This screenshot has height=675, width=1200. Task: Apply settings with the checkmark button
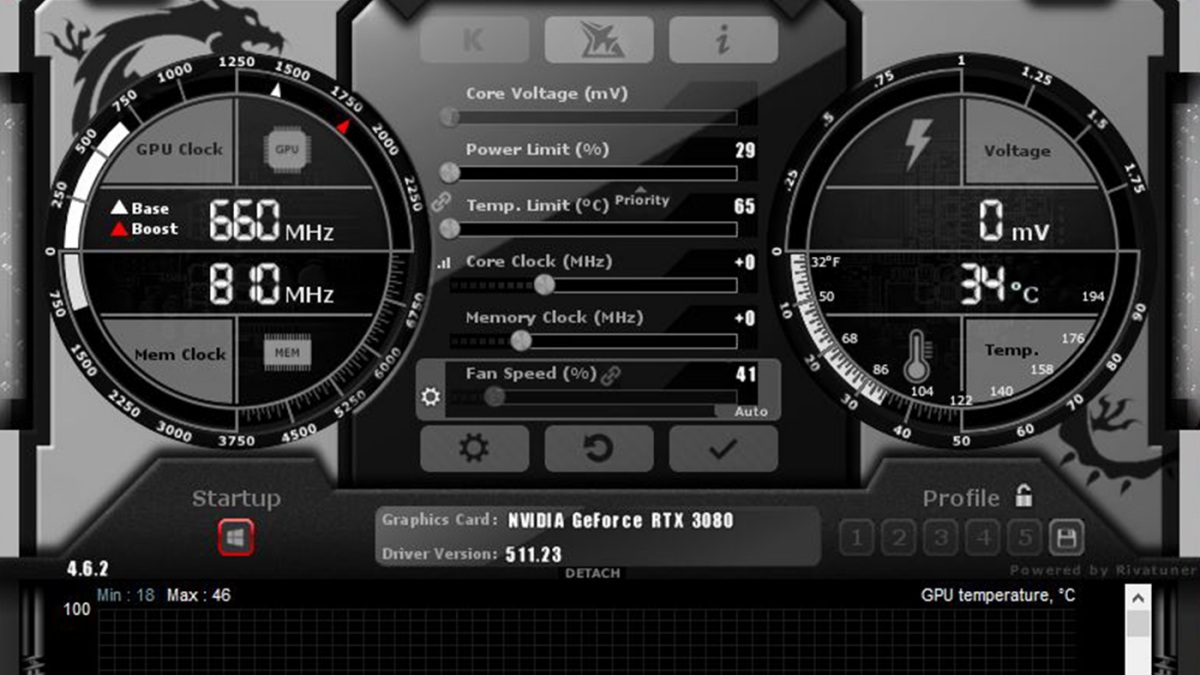[723, 449]
